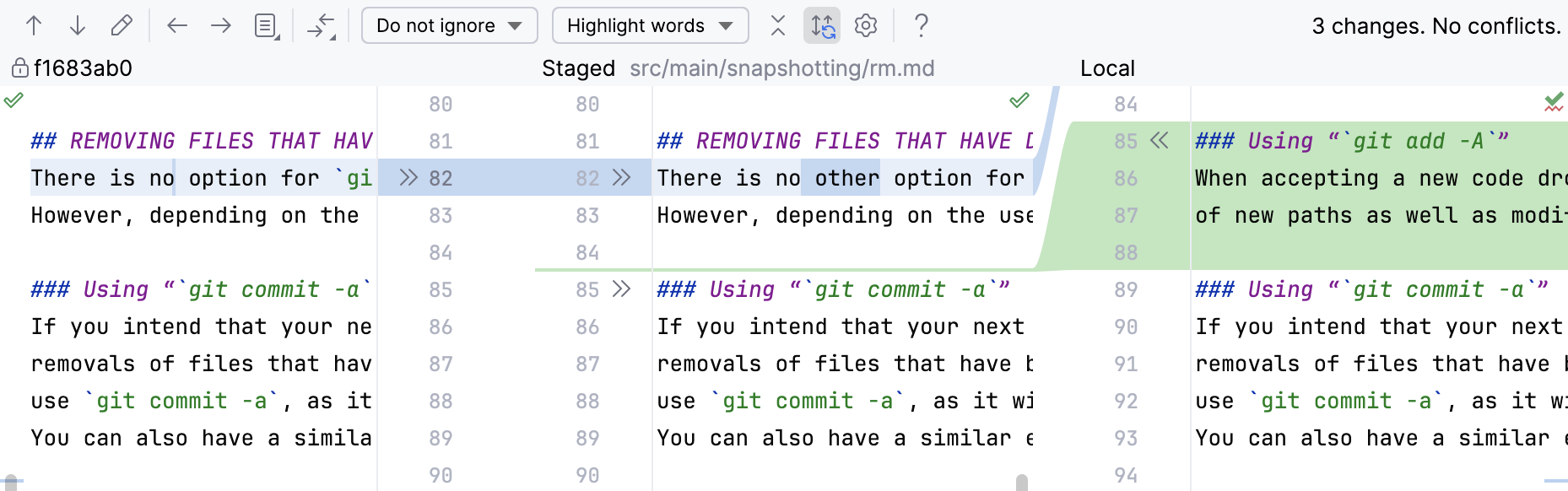Accept all changes via checkmark above middle pane

tap(1018, 100)
